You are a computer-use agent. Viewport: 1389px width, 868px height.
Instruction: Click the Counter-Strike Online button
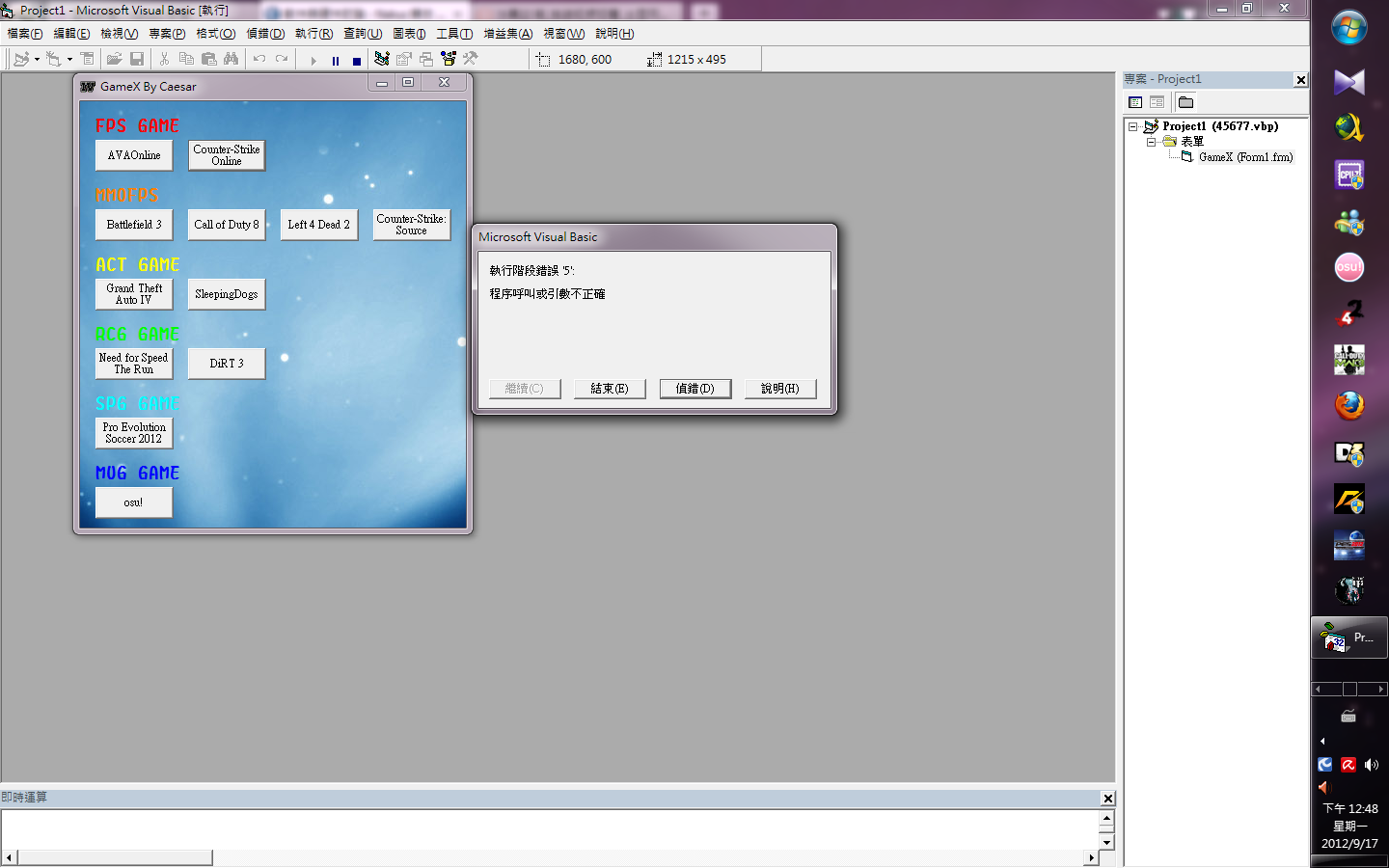point(227,155)
